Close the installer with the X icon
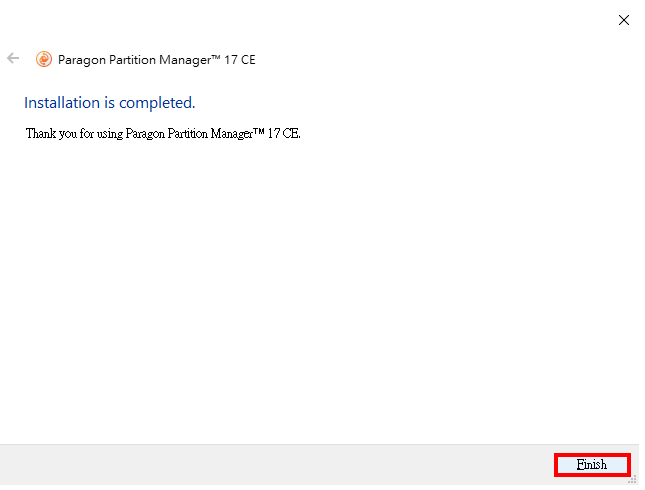Viewport: 645px width, 490px height. point(624,20)
